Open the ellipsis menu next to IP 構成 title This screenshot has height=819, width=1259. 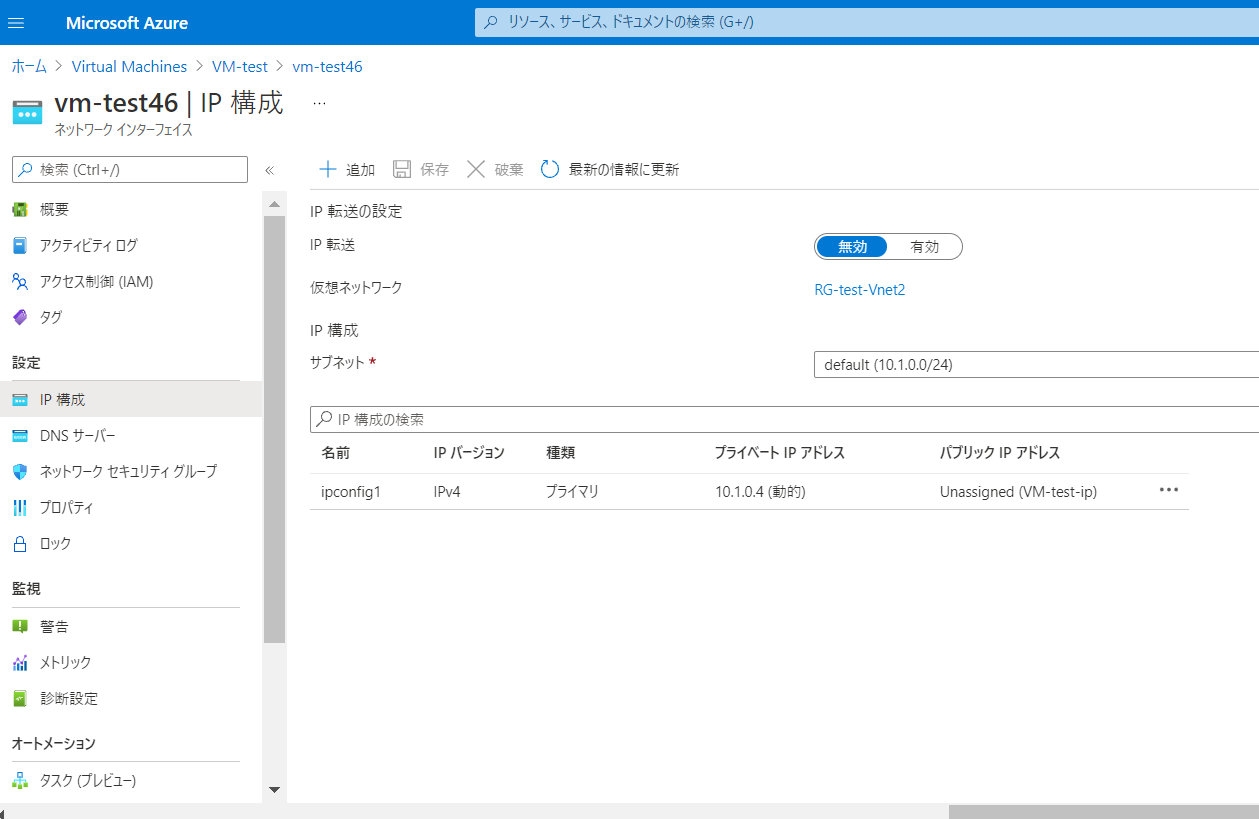(320, 102)
